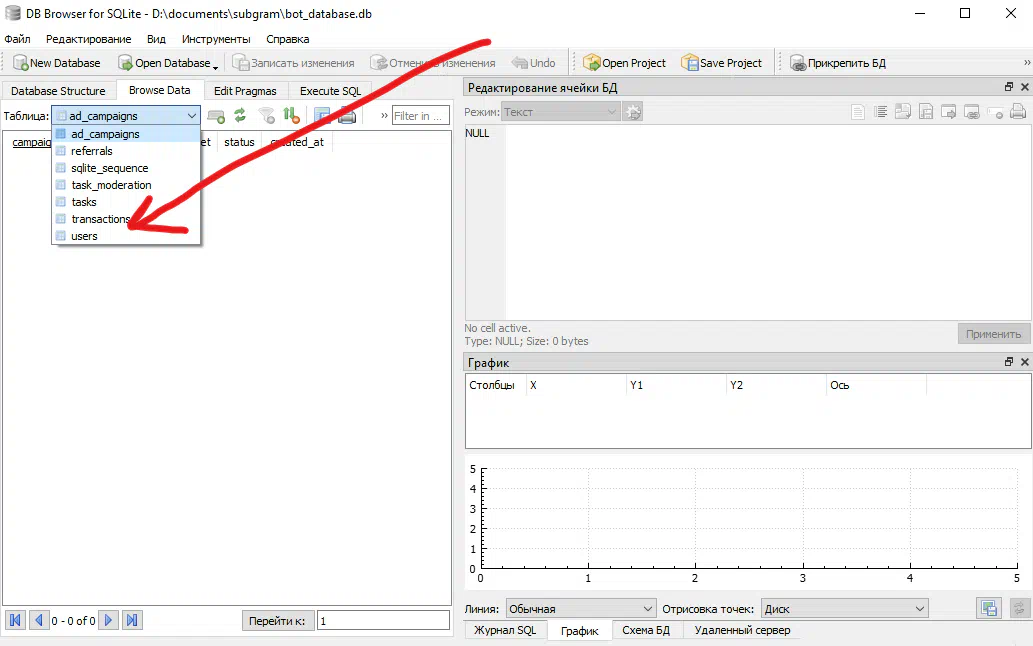Select referrals in the table list
The image size is (1033, 646).
coord(126,151)
